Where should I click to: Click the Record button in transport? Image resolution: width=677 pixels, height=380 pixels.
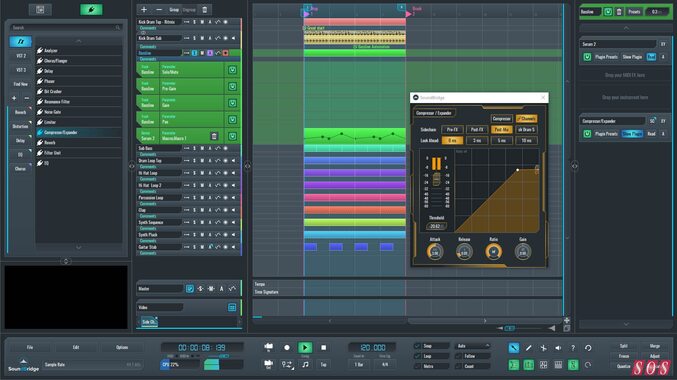tap(287, 348)
